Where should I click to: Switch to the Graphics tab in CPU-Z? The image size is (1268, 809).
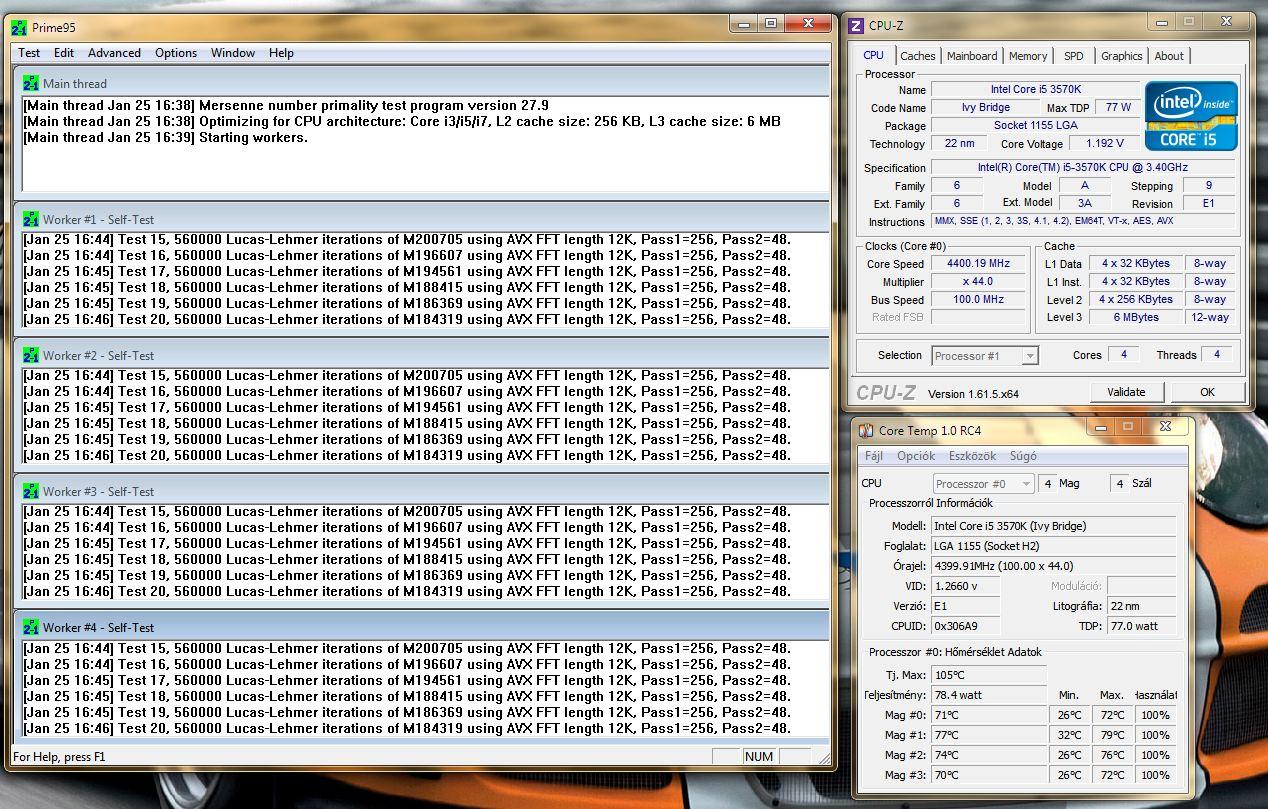pyautogui.click(x=1121, y=56)
